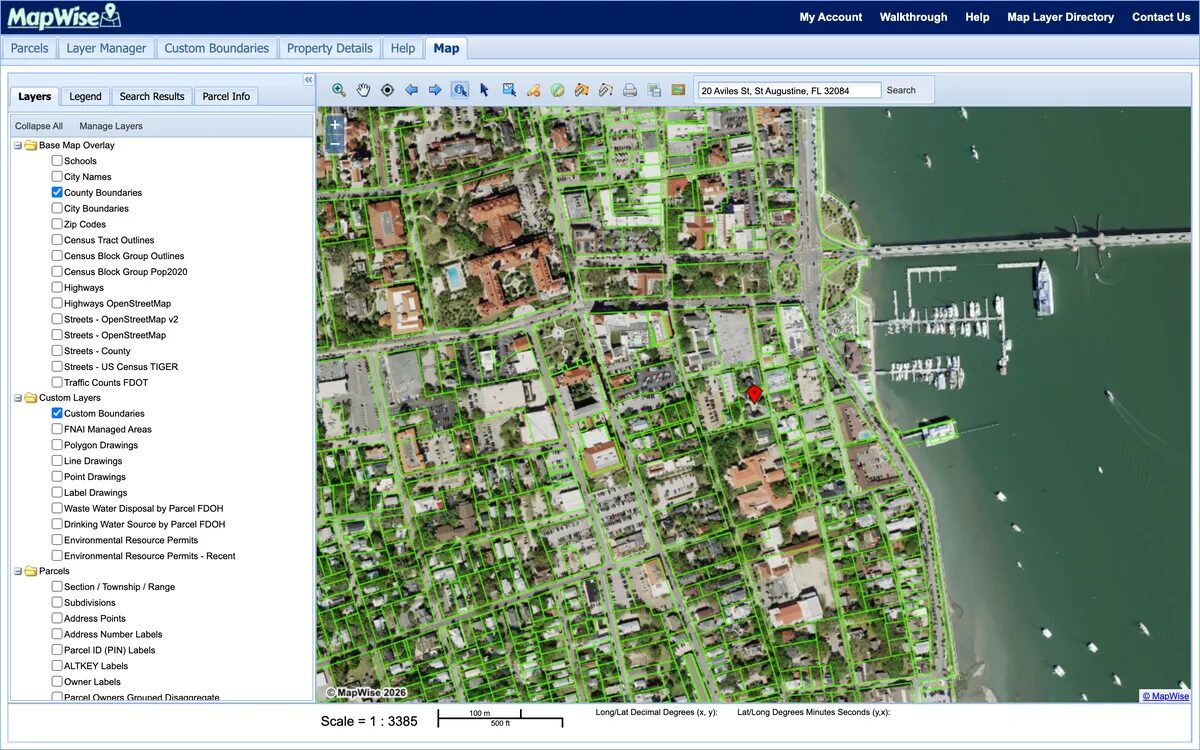
Task: Click Collapse All in layers panel
Action: 39,126
